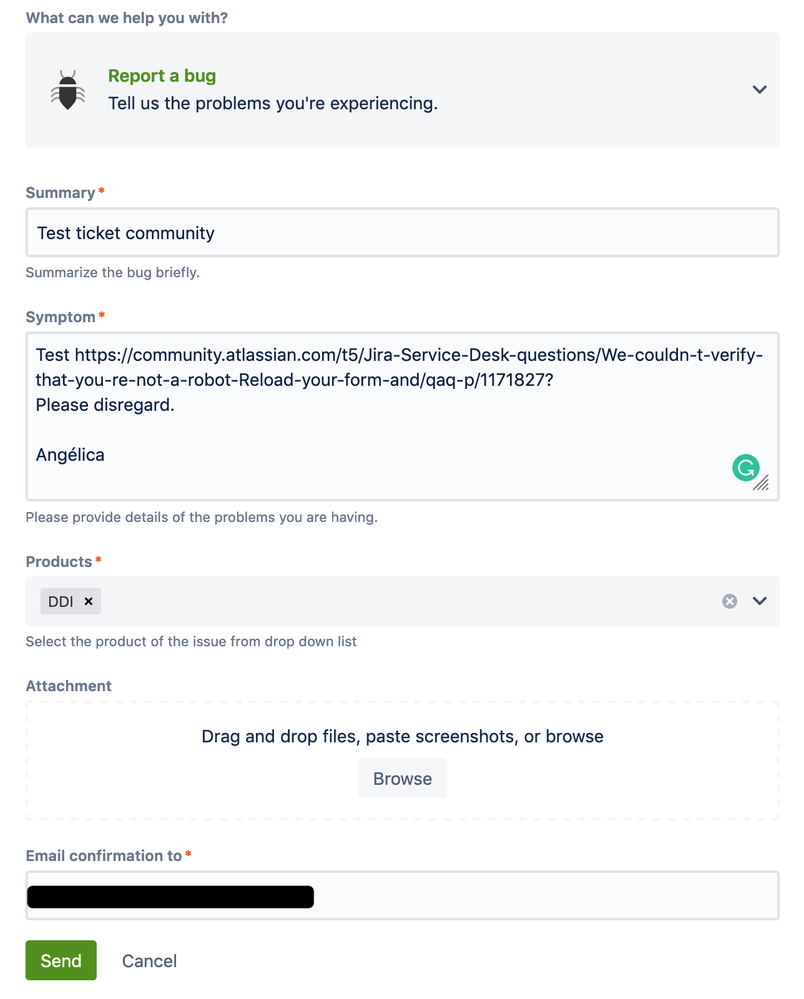
Task: Cancel the bug report form
Action: (148, 960)
